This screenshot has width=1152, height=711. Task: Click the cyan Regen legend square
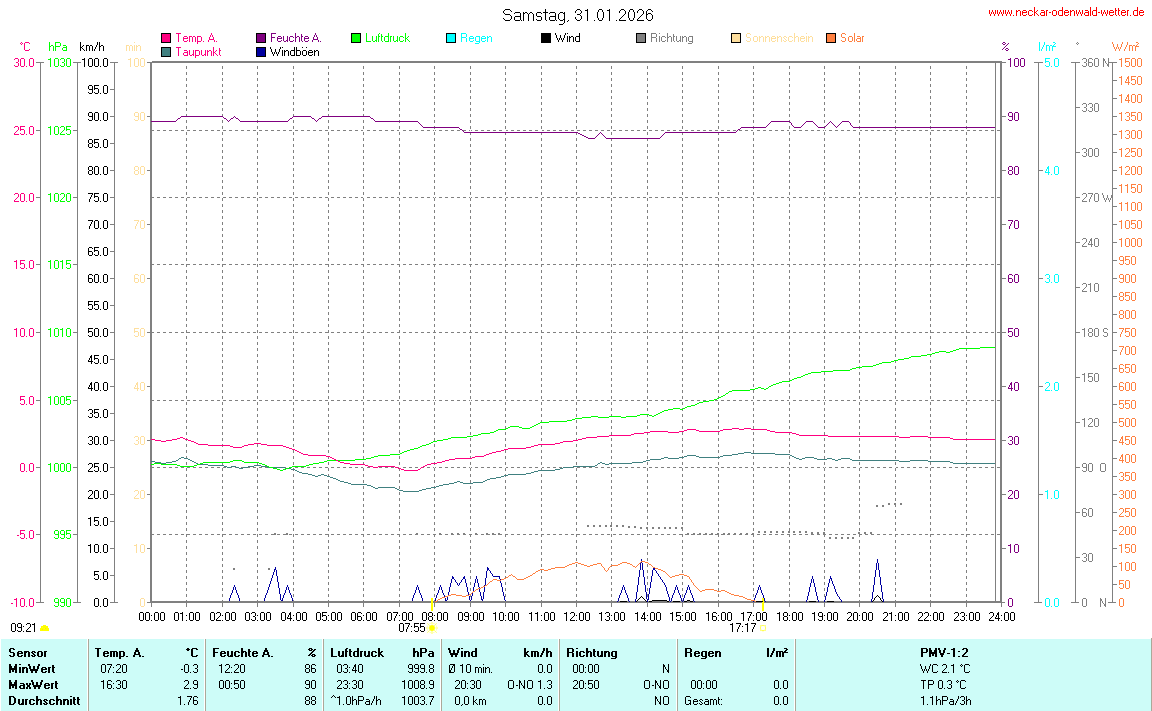tap(451, 38)
